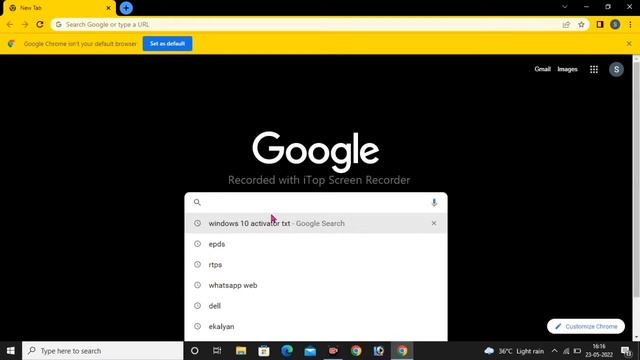
Task: Open Mail app from taskbar
Action: click(310, 351)
